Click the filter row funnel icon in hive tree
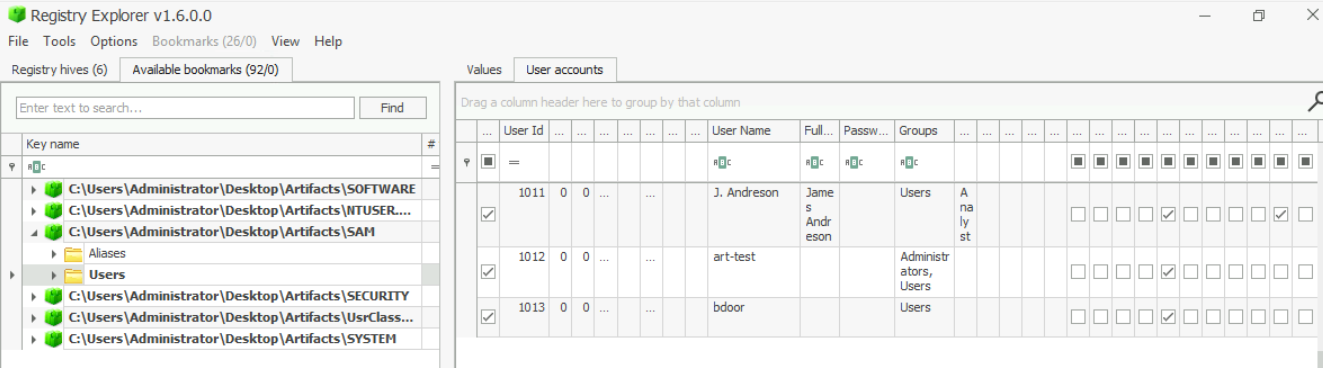The height and width of the screenshot is (368, 1323). coord(11,166)
